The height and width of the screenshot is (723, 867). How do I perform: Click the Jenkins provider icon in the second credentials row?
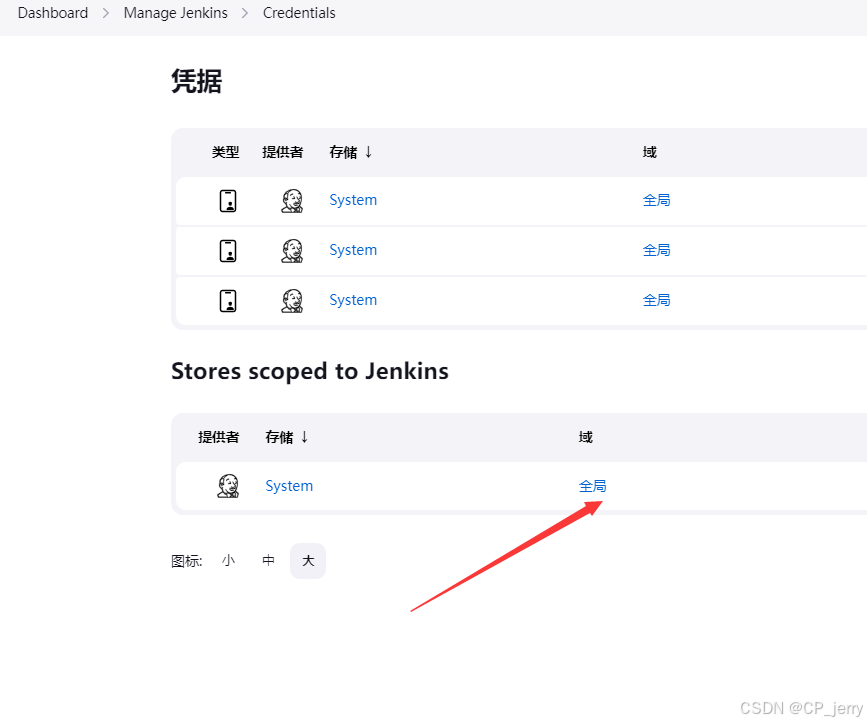point(292,250)
